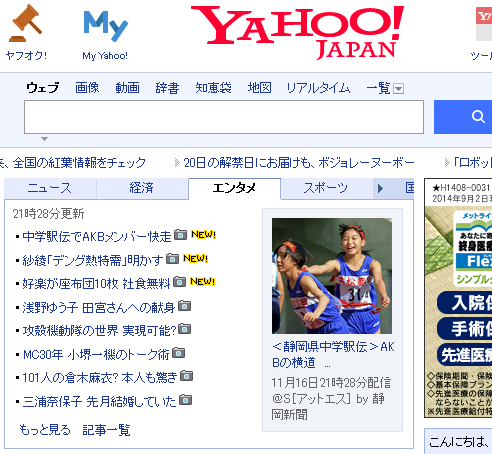The width and height of the screenshot is (492, 454).
Task: Open headline 紗綾「デング熱特需」明かす
Action: 93,260
